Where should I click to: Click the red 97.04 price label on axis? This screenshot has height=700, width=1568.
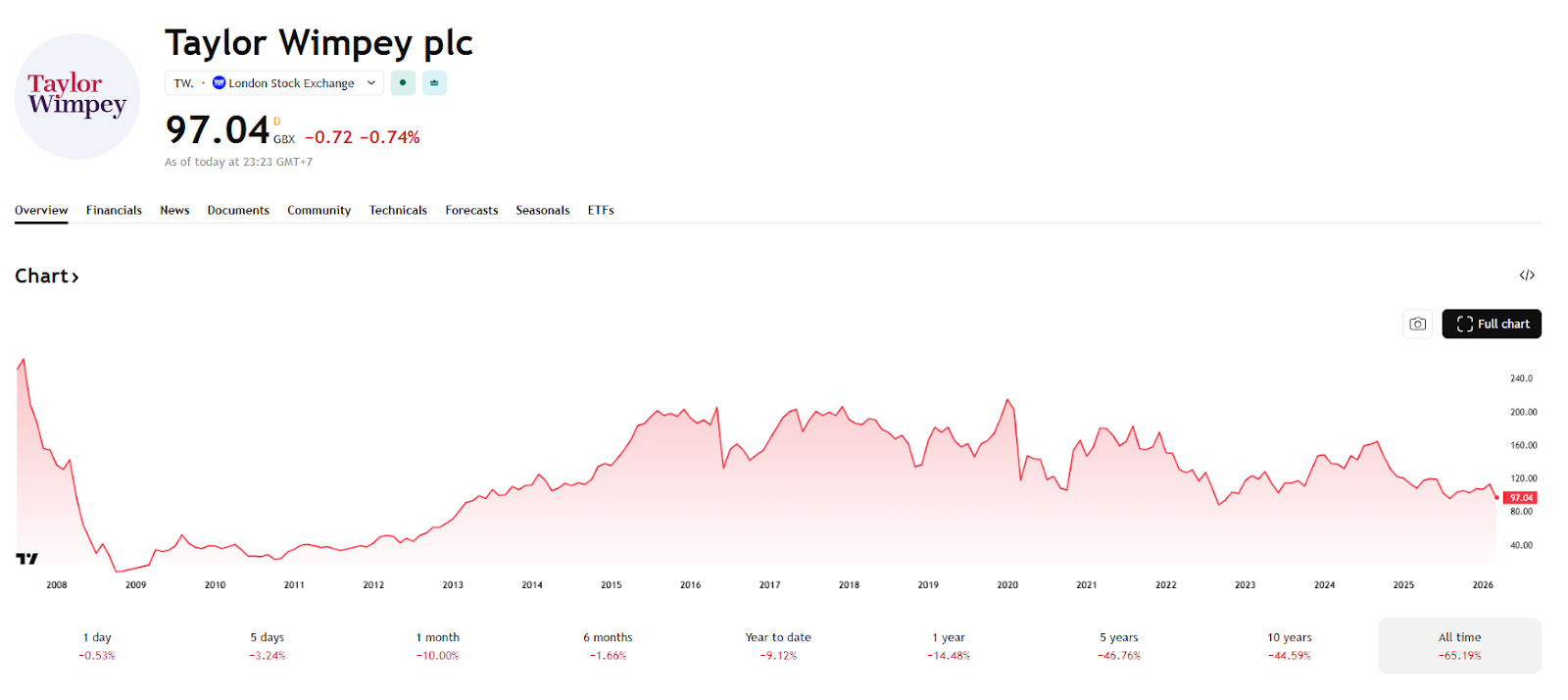(x=1520, y=498)
